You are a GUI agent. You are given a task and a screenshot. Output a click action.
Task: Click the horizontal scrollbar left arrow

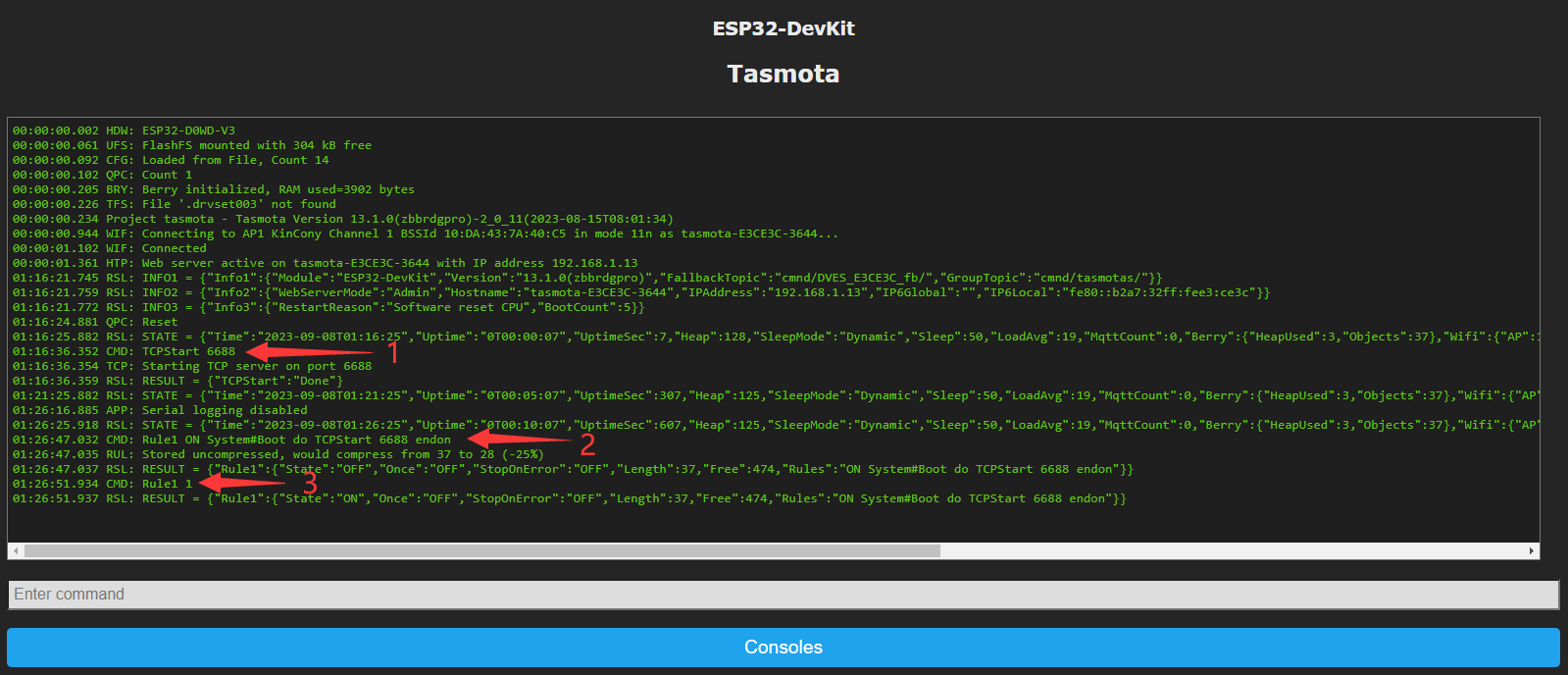click(16, 551)
